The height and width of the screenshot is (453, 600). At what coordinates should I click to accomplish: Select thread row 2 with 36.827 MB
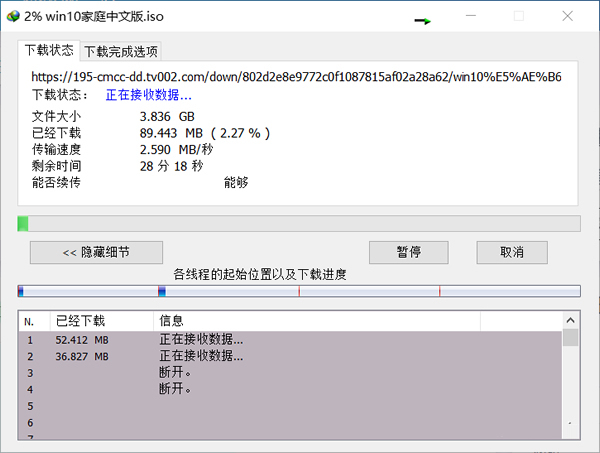point(290,356)
